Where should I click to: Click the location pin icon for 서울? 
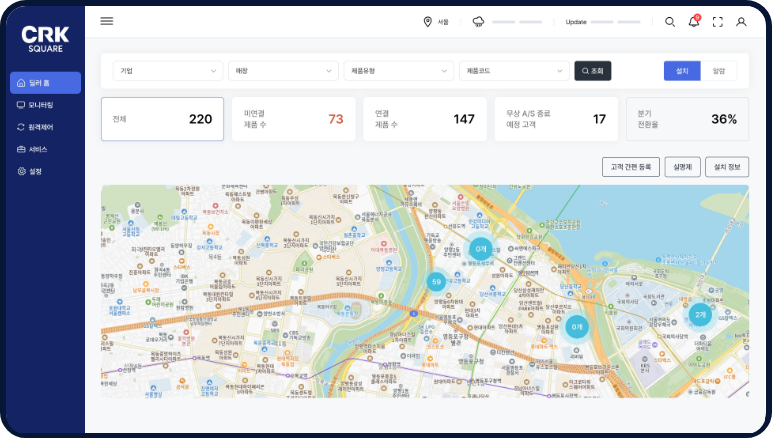click(x=427, y=21)
